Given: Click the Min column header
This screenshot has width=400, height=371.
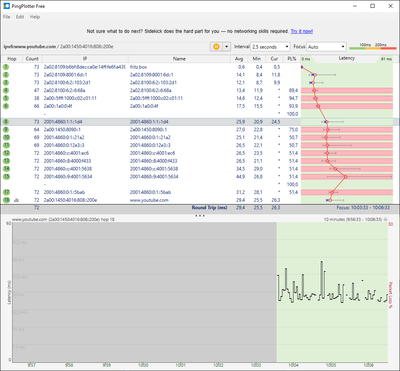Looking at the screenshot, I should (x=256, y=59).
